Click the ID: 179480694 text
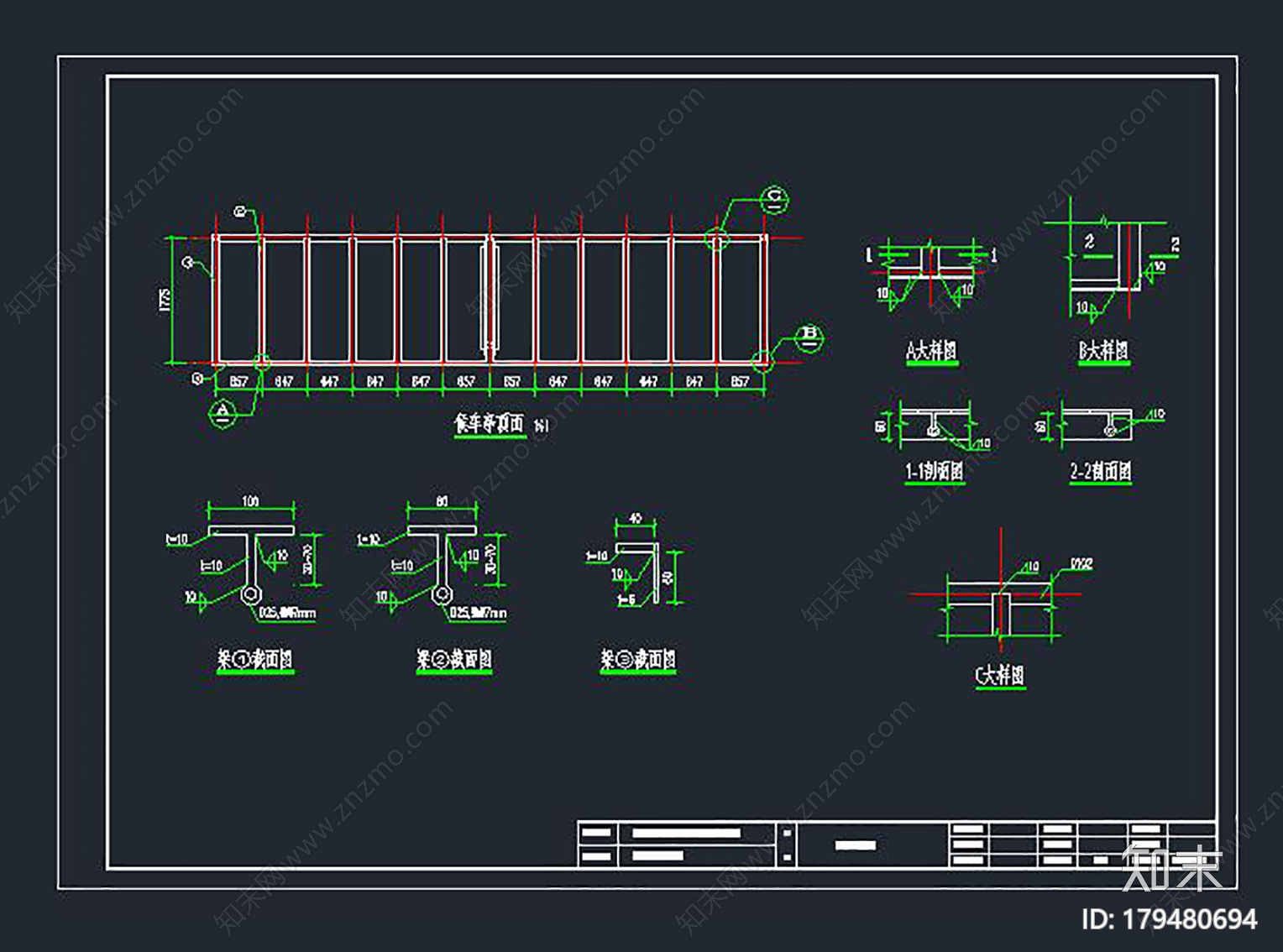This screenshot has width=1283, height=952. pos(1169,920)
